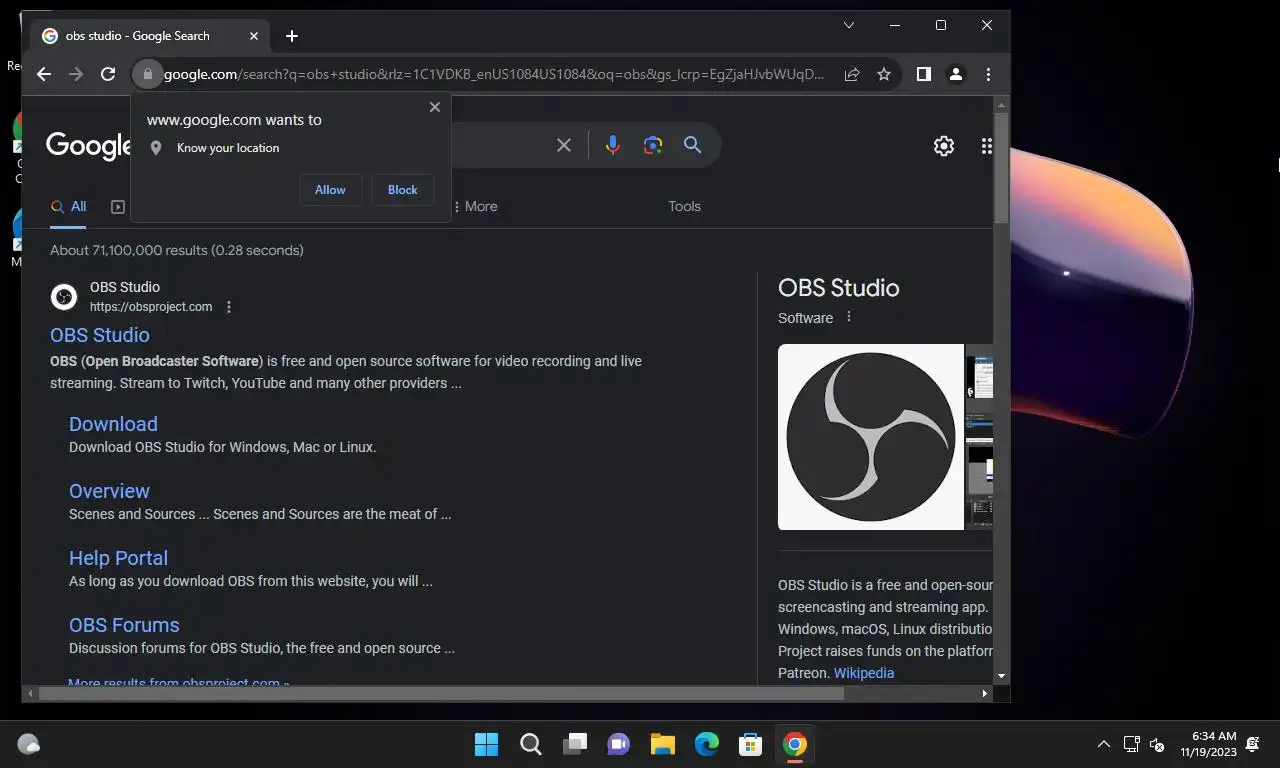Open Google quick settings gear
The width and height of the screenshot is (1280, 768).
click(x=944, y=146)
